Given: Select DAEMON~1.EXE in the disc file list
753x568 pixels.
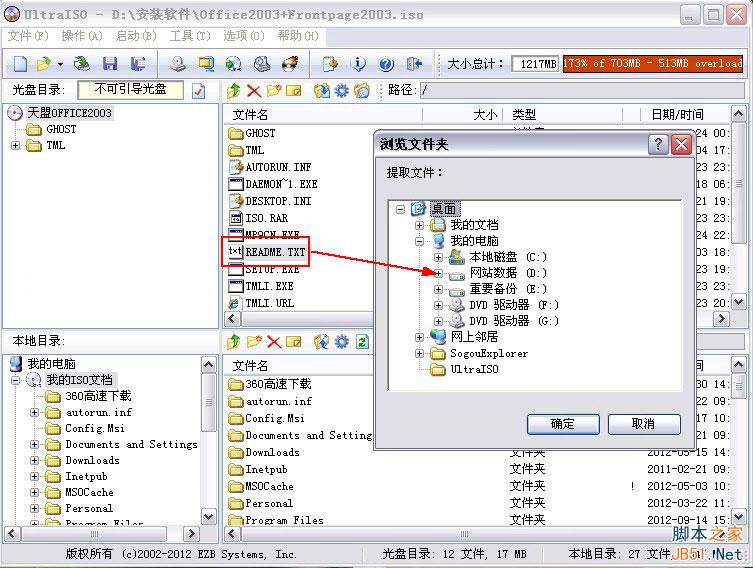Looking at the screenshot, I should 281,184.
